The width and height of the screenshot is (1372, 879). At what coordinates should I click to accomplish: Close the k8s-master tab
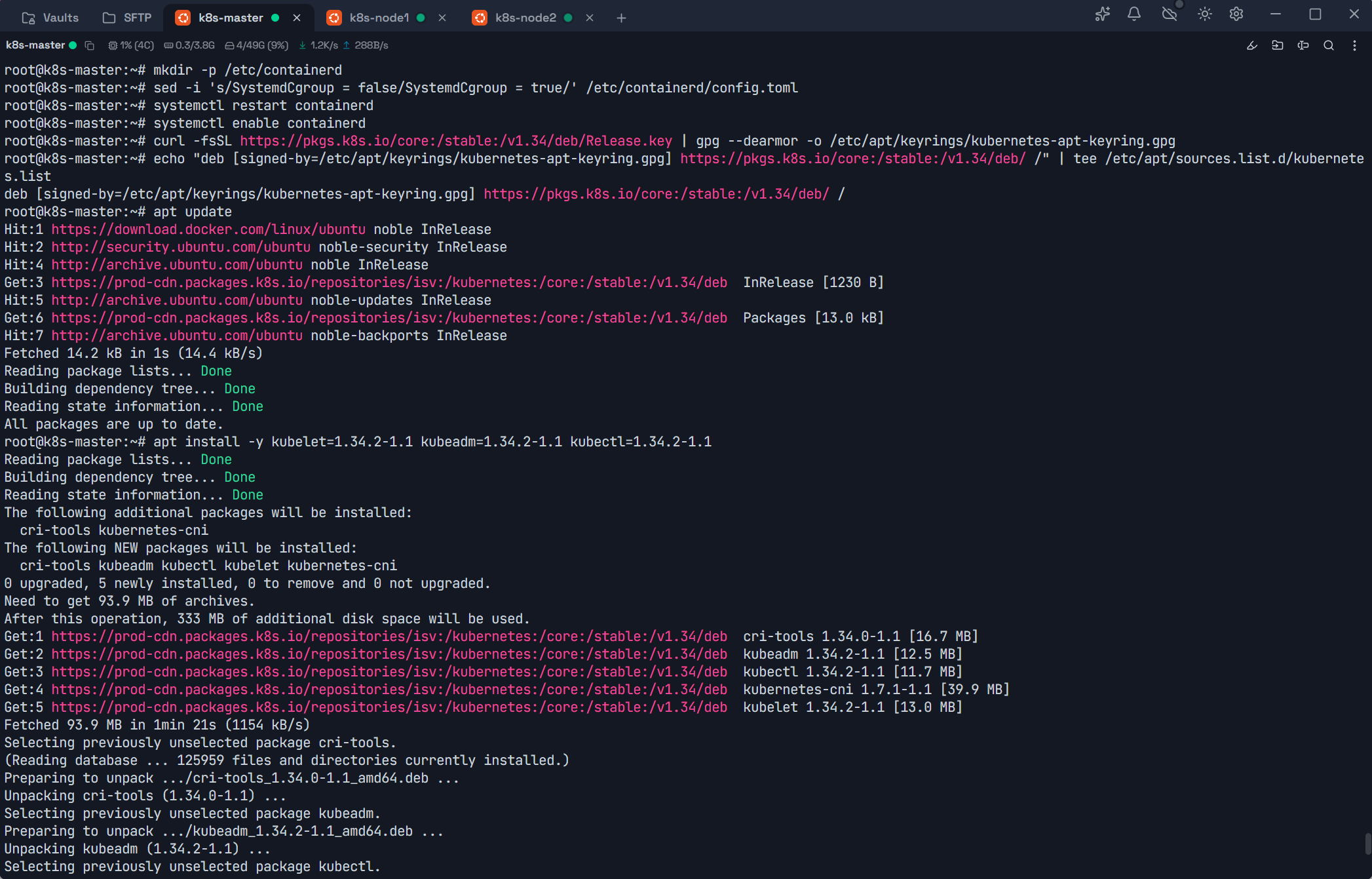click(297, 18)
